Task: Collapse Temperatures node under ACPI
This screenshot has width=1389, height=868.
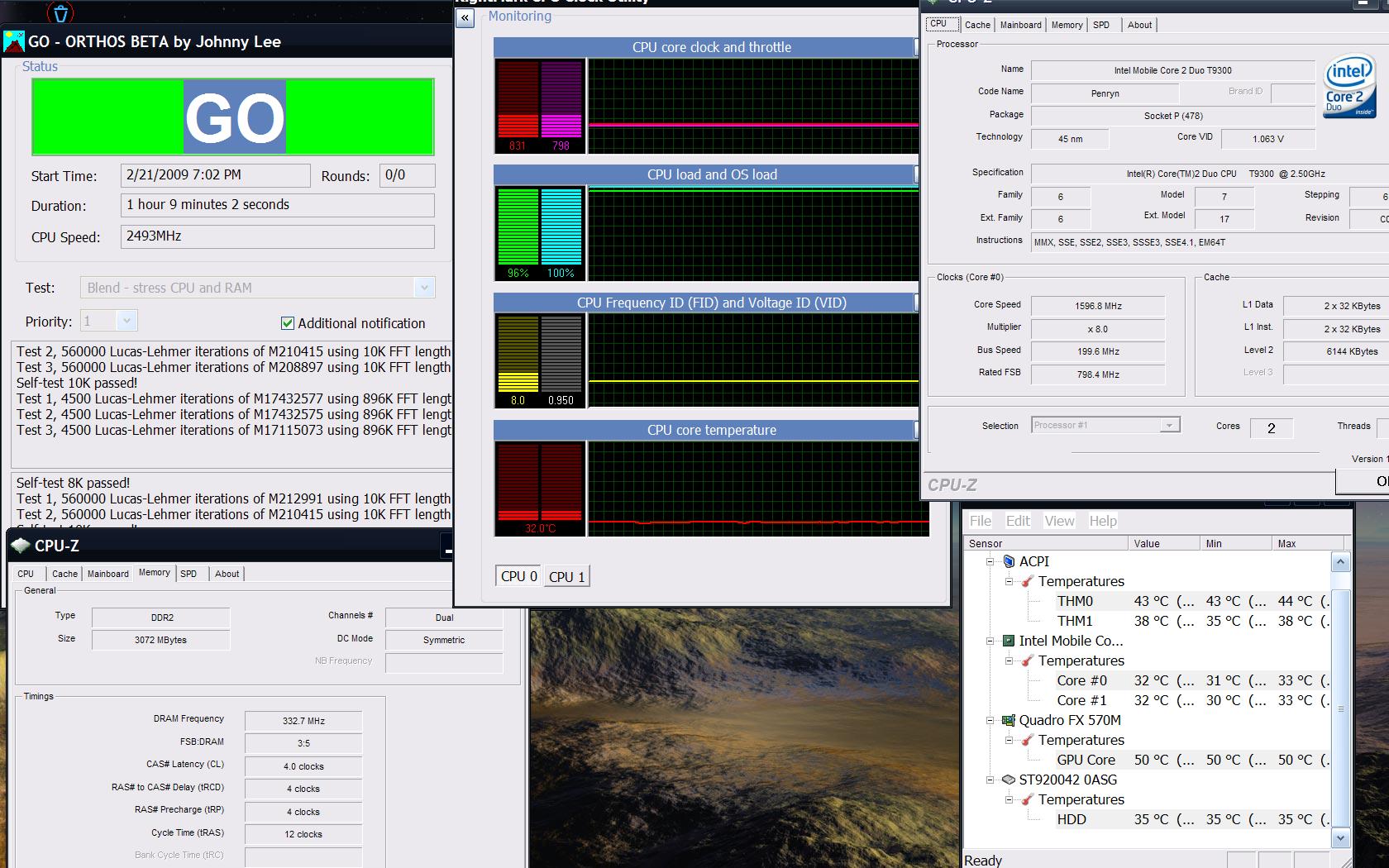Action: click(1010, 581)
